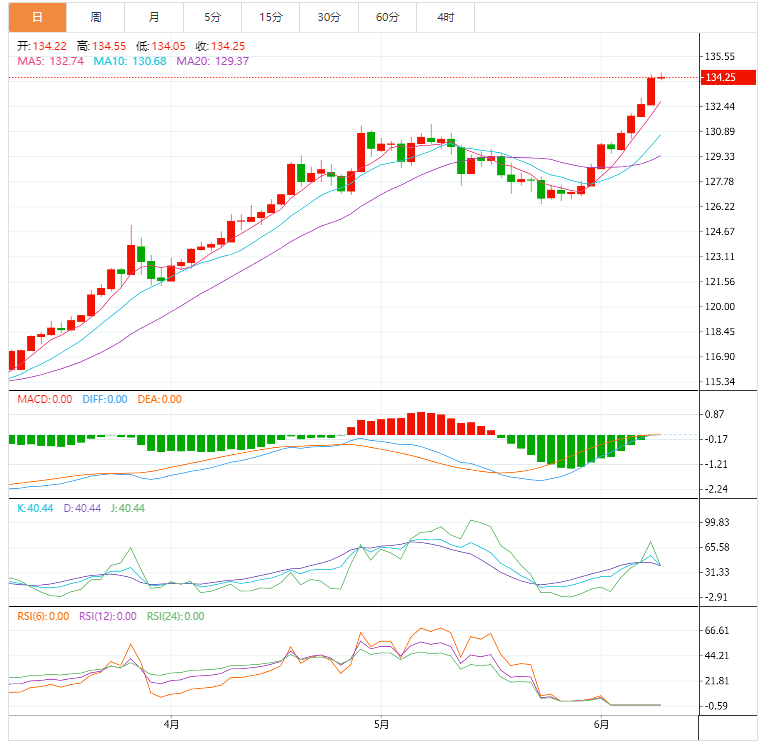Click the MACD indicator label

pyautogui.click(x=45, y=399)
